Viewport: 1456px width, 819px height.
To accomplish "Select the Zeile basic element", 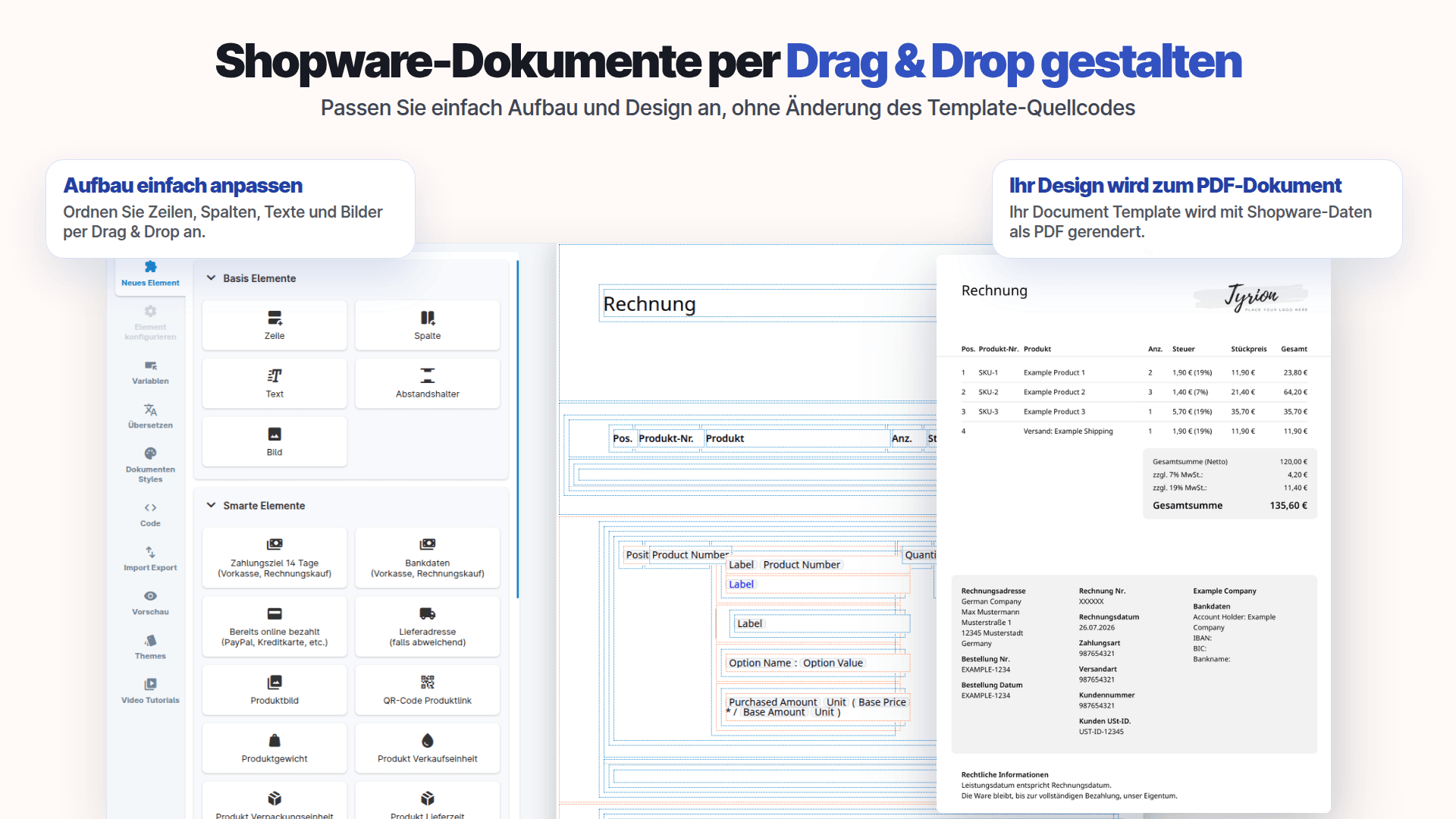I will (275, 325).
